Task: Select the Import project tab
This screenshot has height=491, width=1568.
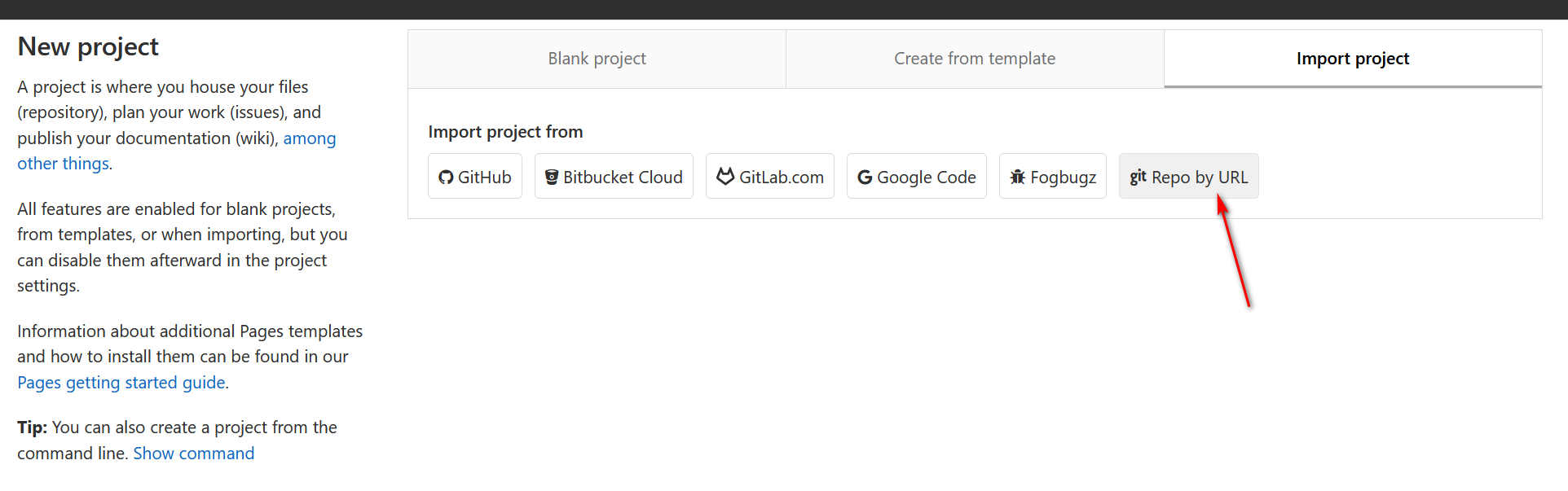Action: [1352, 59]
